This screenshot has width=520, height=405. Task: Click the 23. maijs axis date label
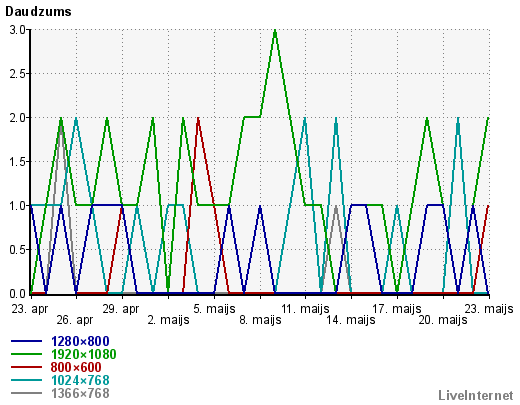click(x=489, y=309)
